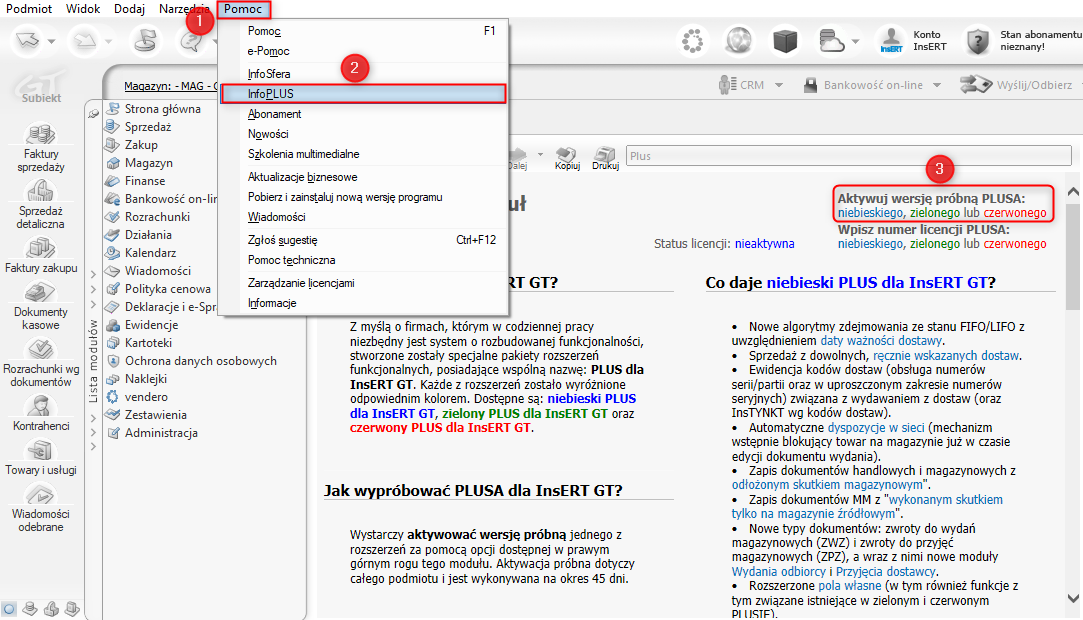1083x620 pixels.
Task: Click scrollbar up arrow on right
Action: [x=1073, y=192]
